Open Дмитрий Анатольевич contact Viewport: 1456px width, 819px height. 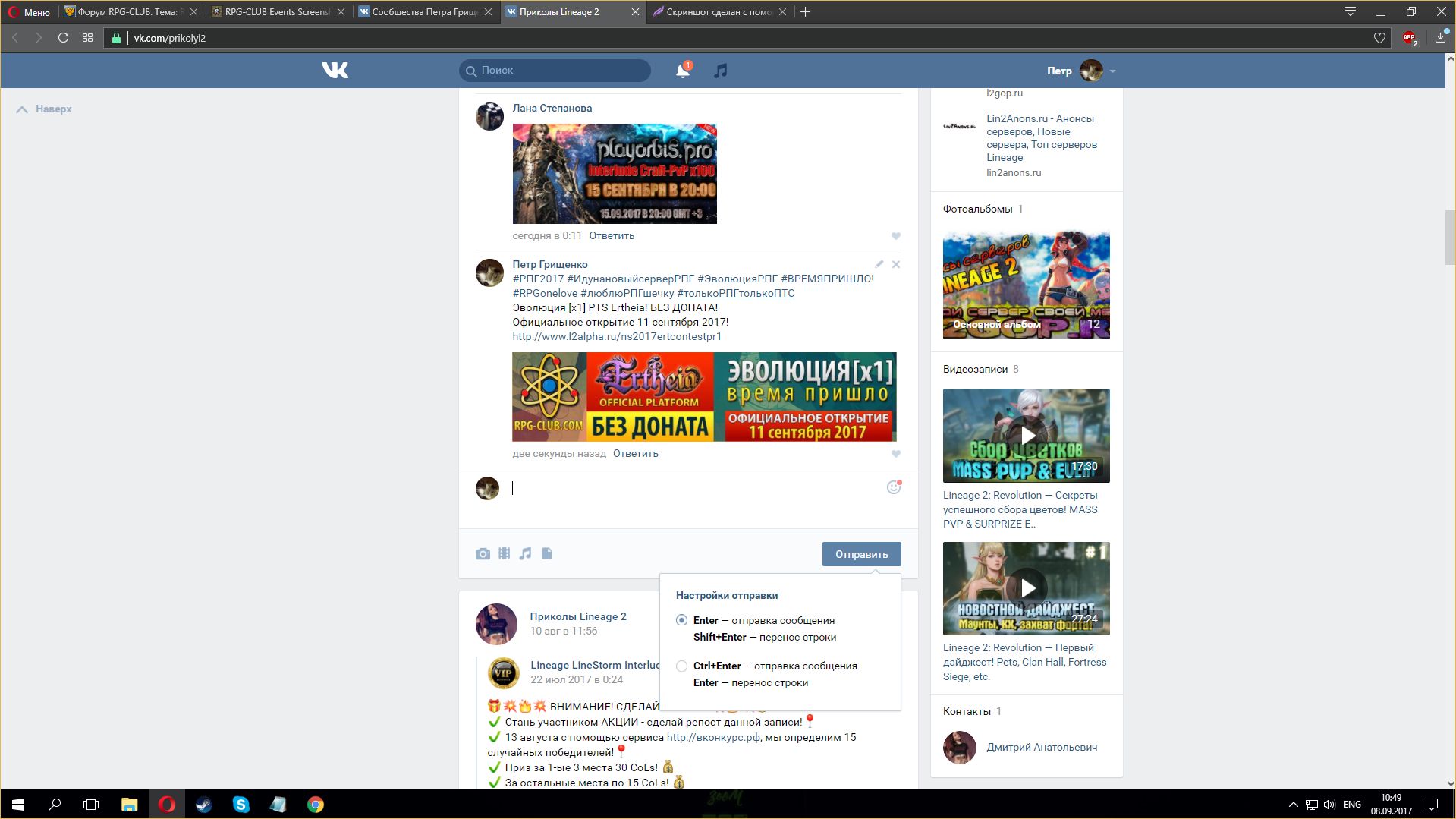coord(1041,748)
